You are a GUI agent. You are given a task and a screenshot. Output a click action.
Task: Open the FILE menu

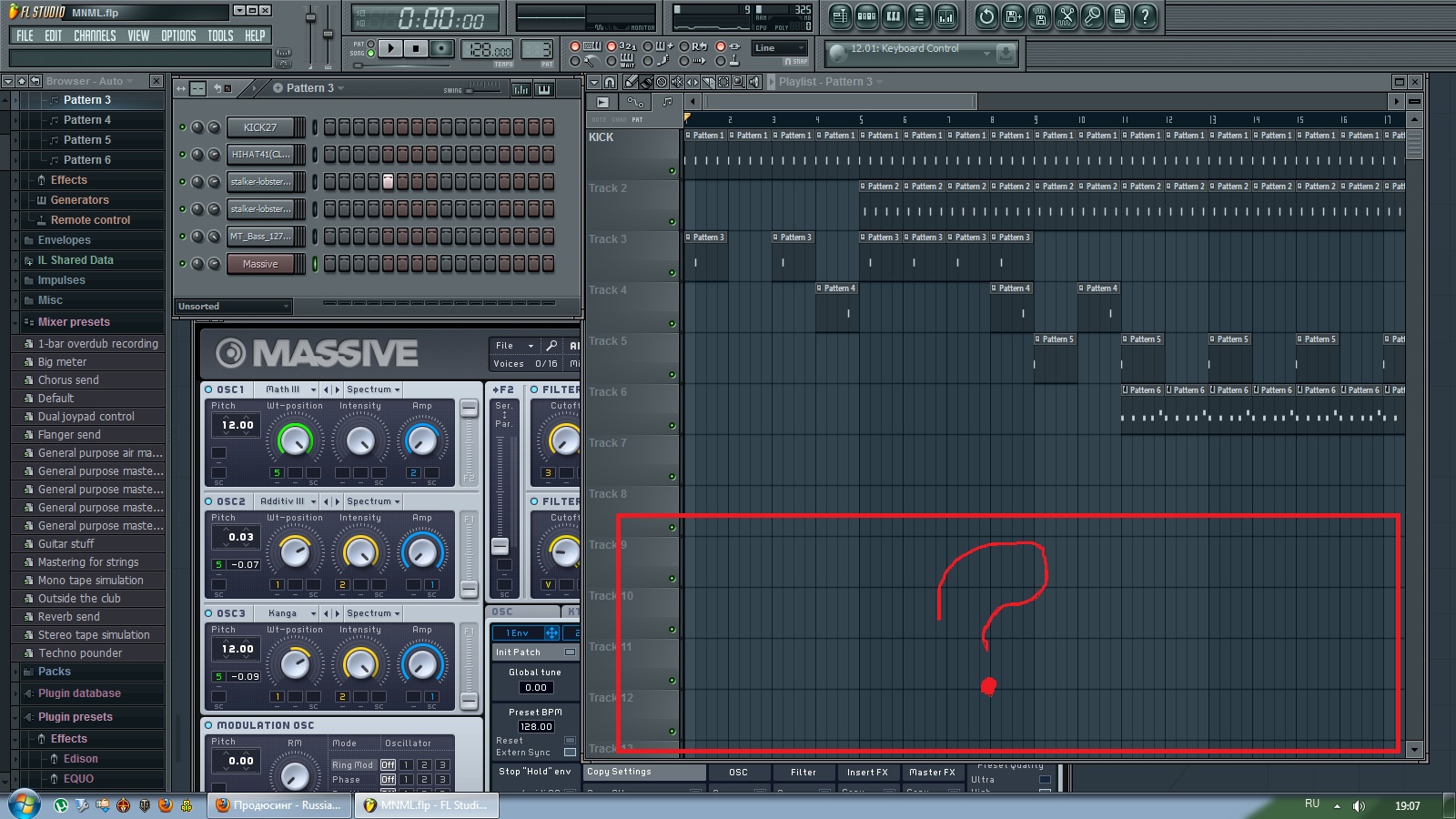coord(25,35)
